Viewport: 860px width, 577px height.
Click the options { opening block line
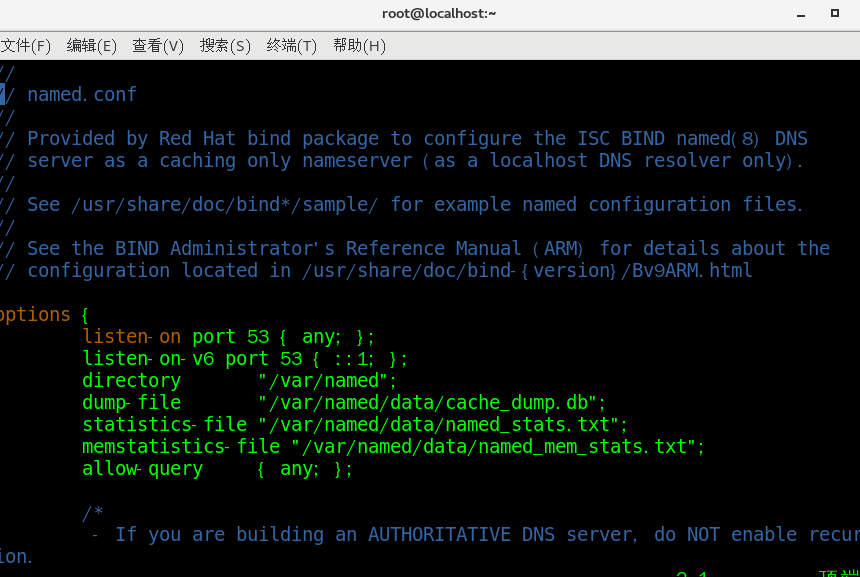coord(42,314)
